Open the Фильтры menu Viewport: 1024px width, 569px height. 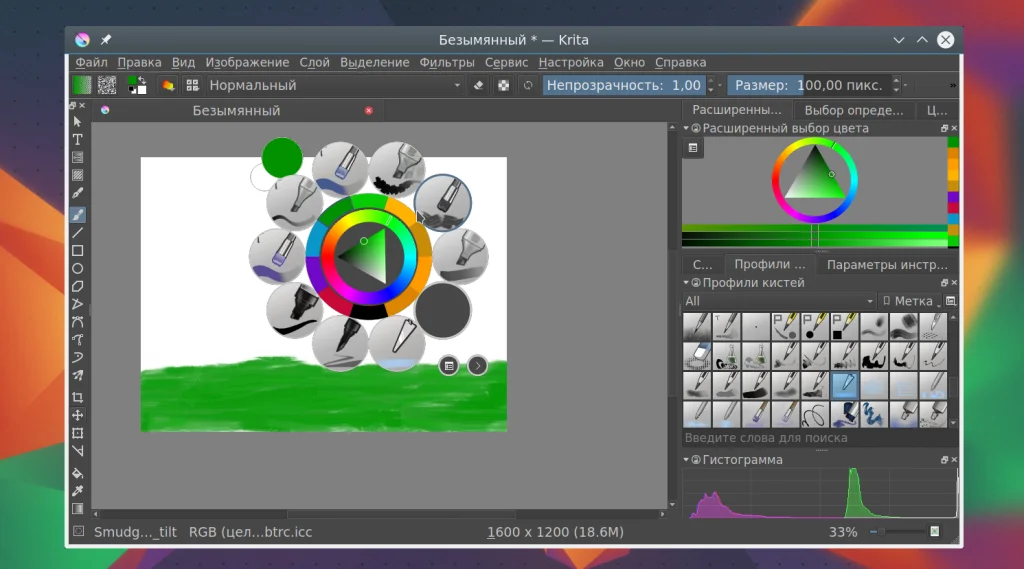pos(447,62)
